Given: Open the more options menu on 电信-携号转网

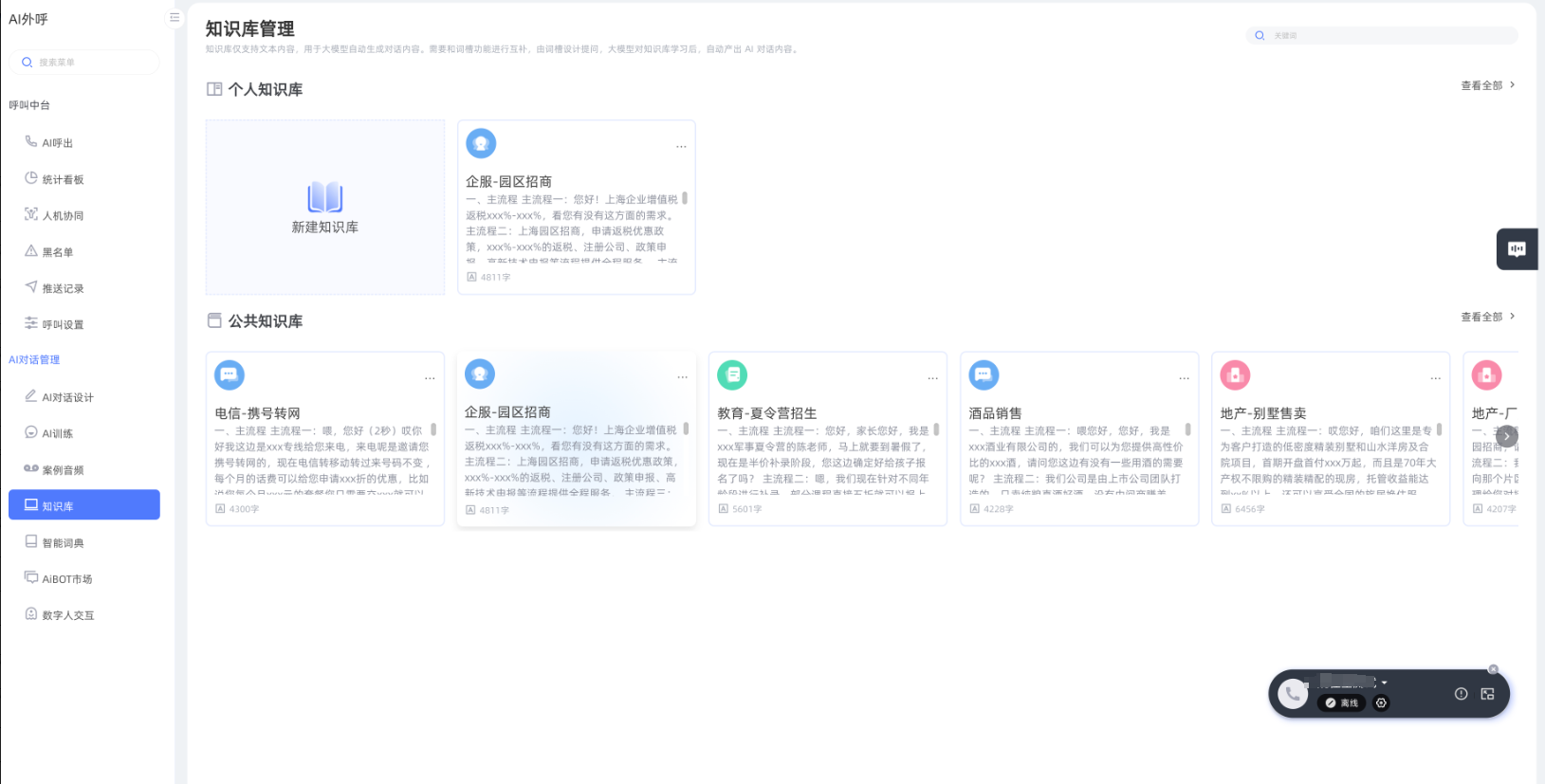Looking at the screenshot, I should 430,378.
